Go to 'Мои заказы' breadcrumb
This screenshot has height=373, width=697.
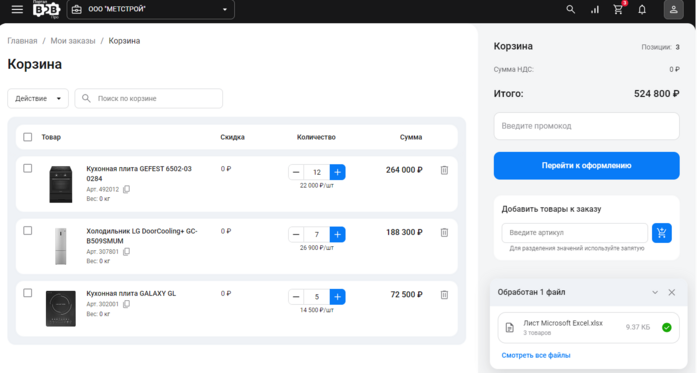(73, 41)
